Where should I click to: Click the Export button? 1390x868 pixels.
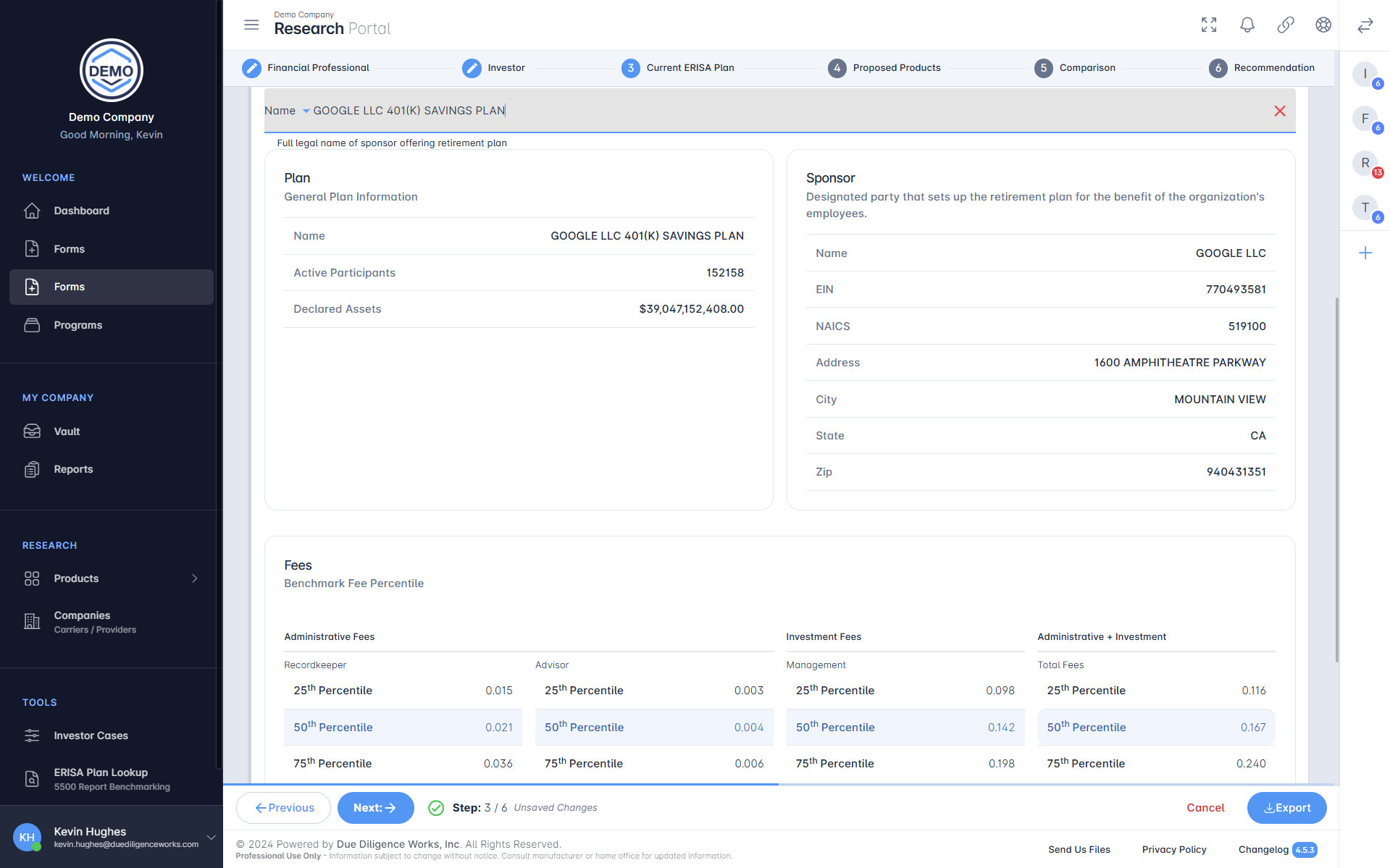tap(1287, 808)
